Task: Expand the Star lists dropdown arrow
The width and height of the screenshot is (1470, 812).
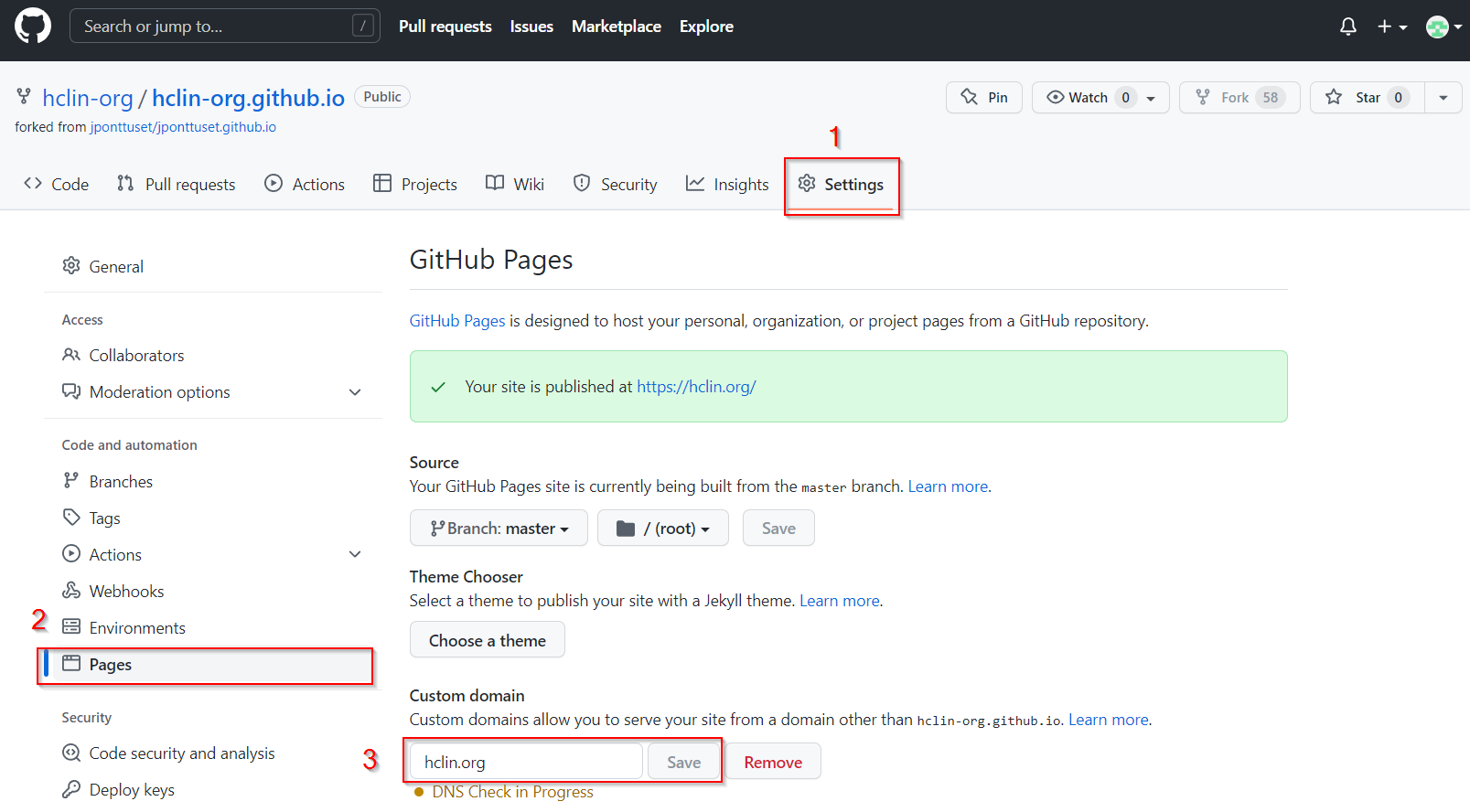Action: pos(1443,97)
